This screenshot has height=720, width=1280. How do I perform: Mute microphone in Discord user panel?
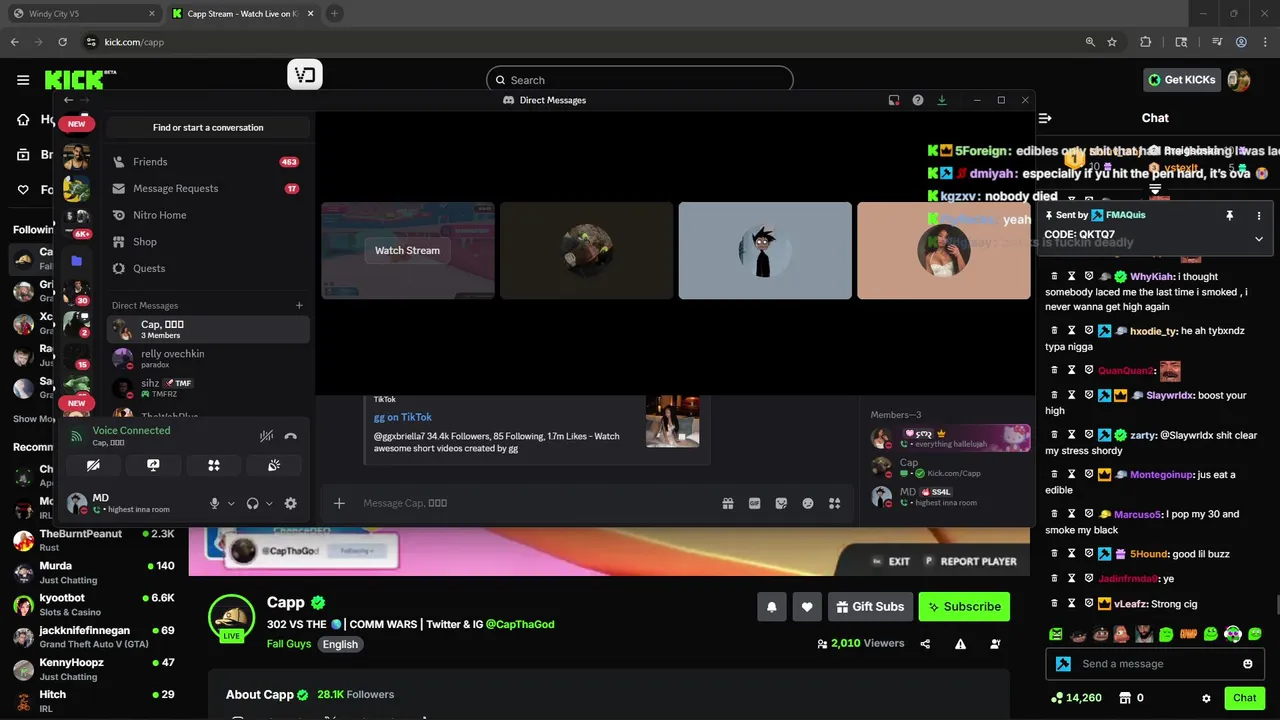coord(214,504)
